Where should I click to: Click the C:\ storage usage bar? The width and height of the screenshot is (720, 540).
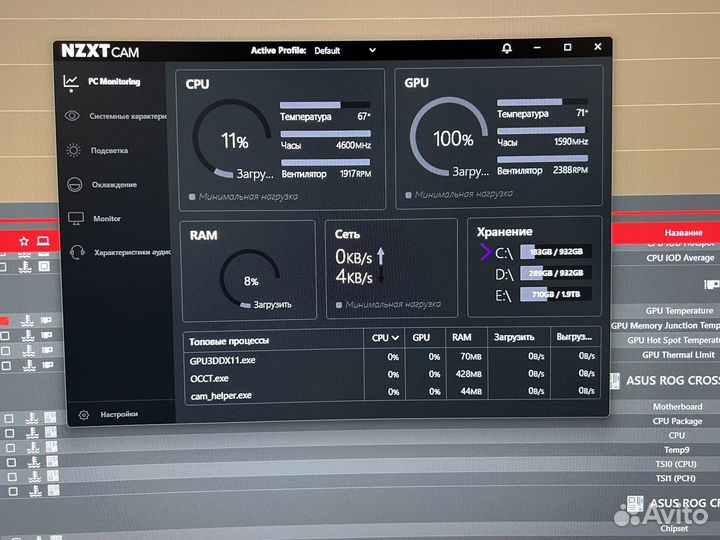pyautogui.click(x=555, y=252)
